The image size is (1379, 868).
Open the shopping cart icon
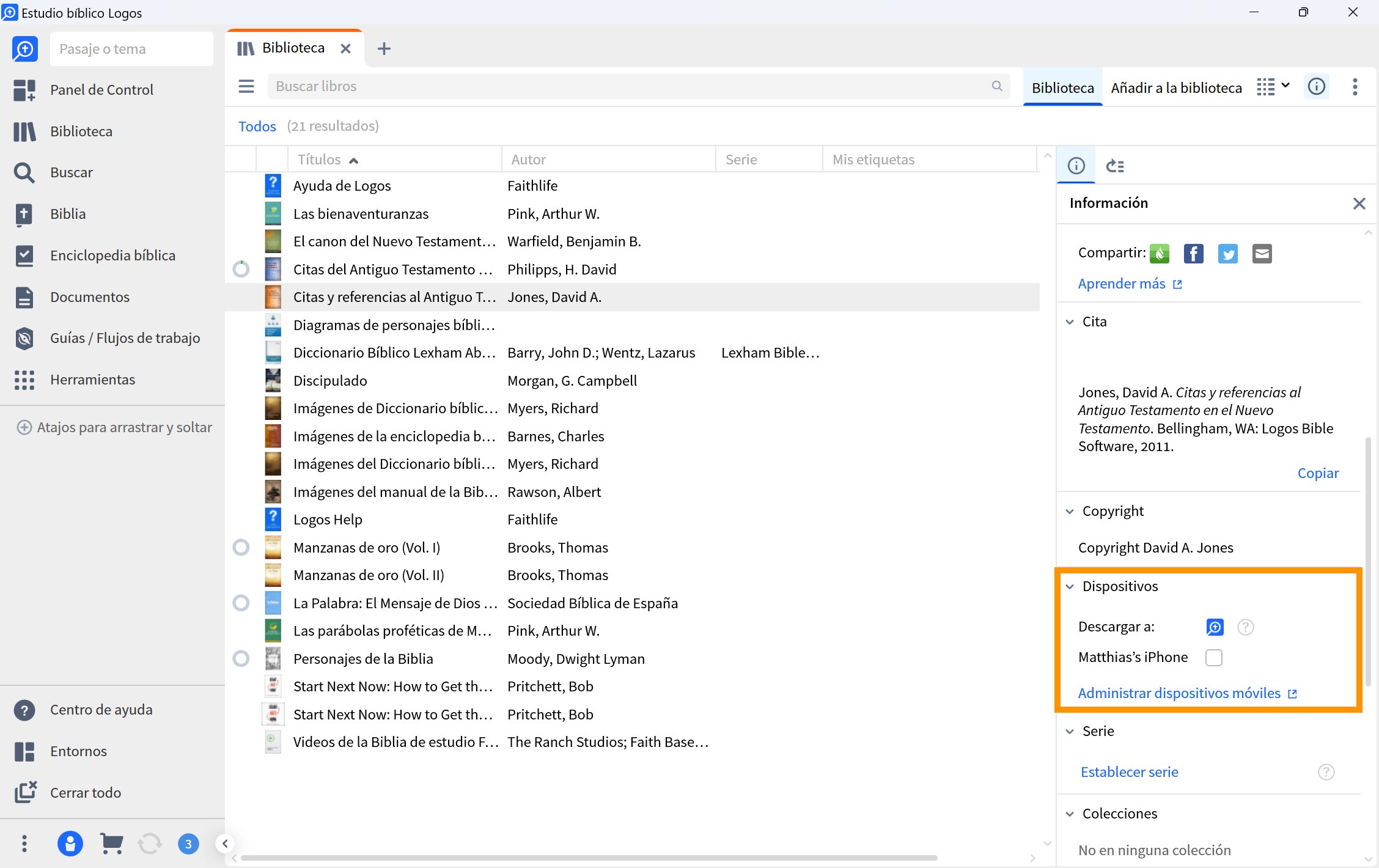coord(111,844)
